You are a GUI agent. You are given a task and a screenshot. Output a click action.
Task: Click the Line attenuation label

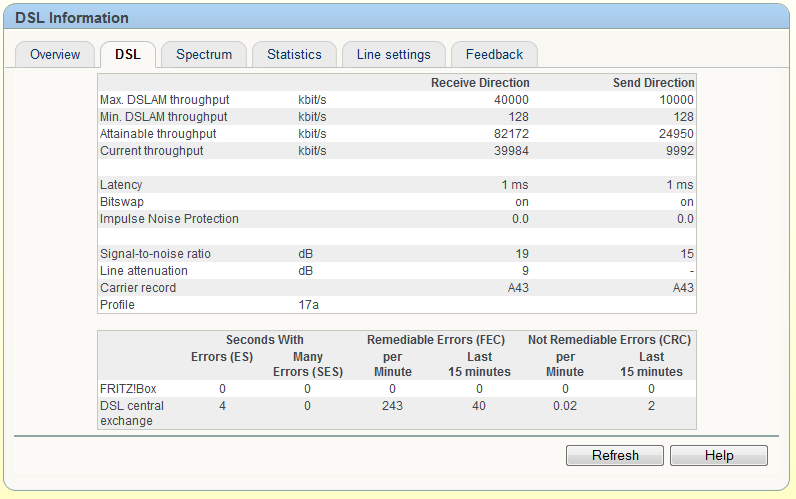(144, 271)
